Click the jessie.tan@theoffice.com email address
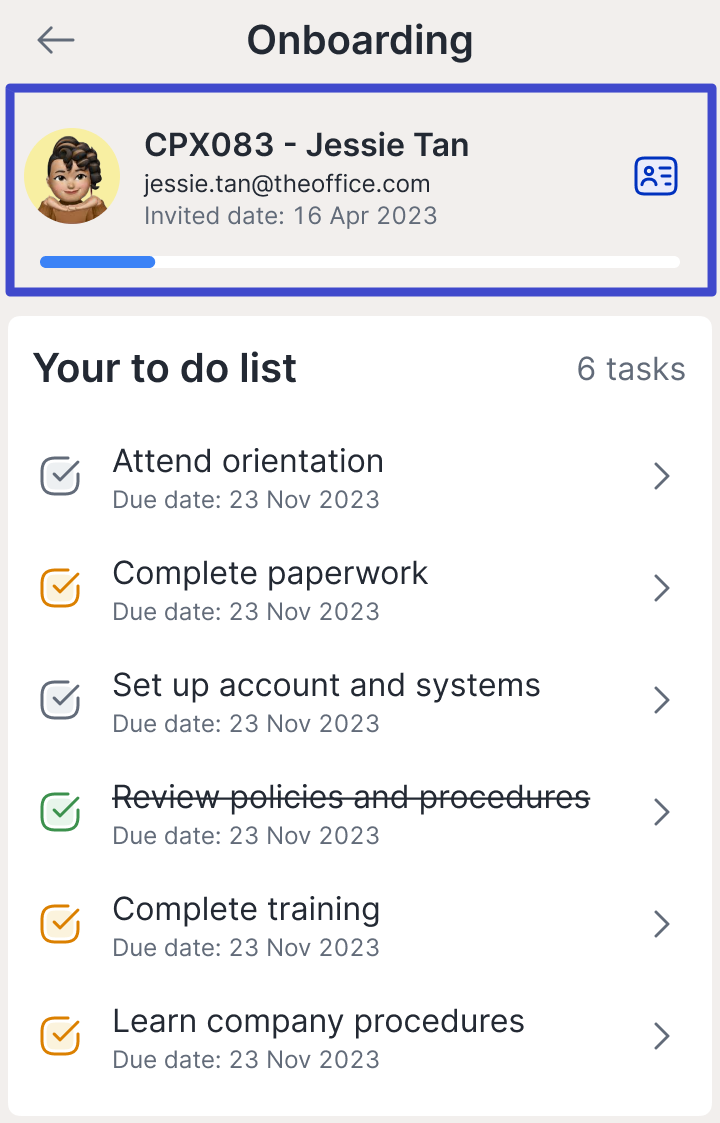This screenshot has height=1123, width=720. (287, 184)
